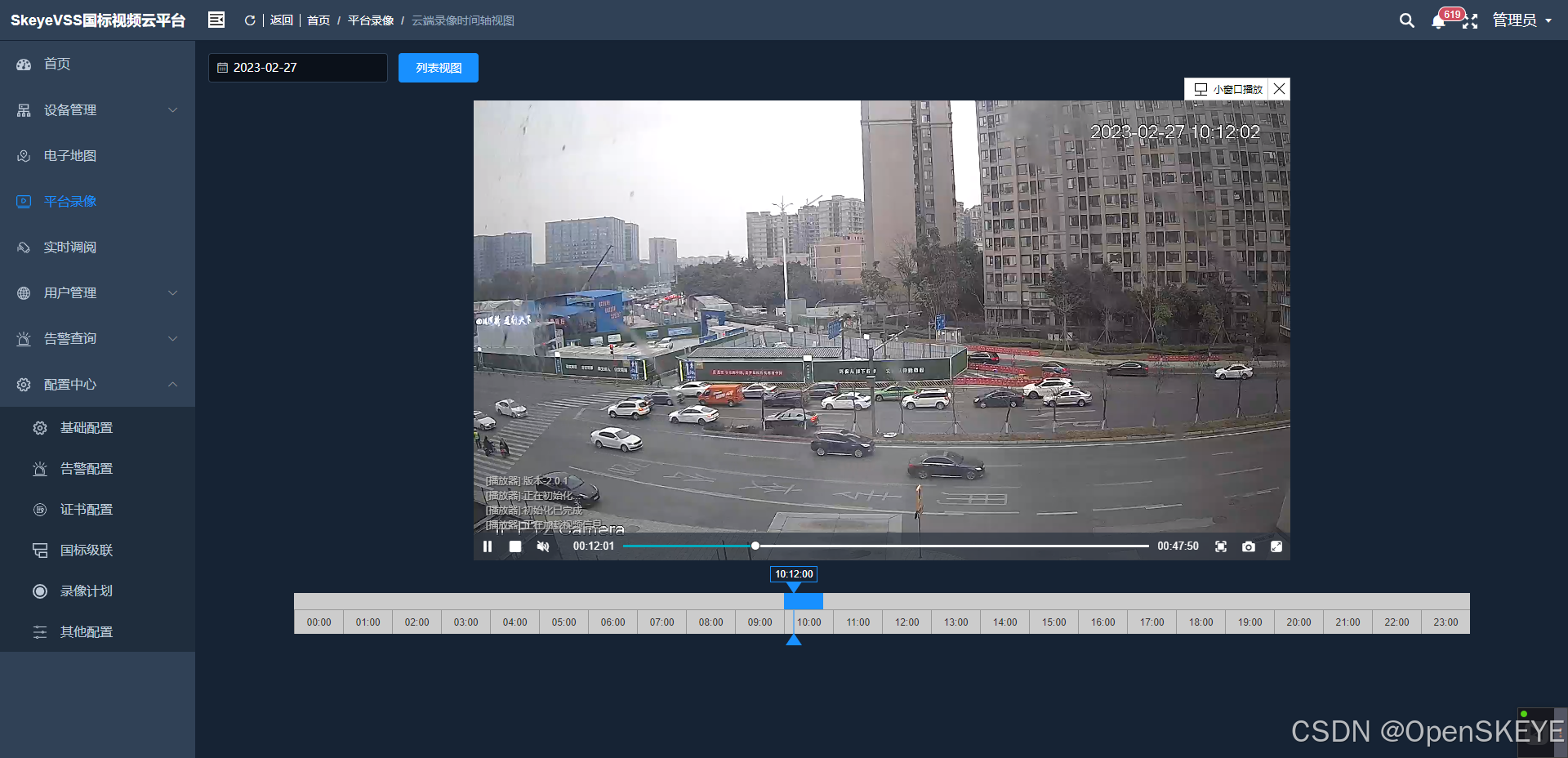Screen dimensions: 1568x758
Task: Click the 告警配置 alarm icon
Action: (x=40, y=468)
